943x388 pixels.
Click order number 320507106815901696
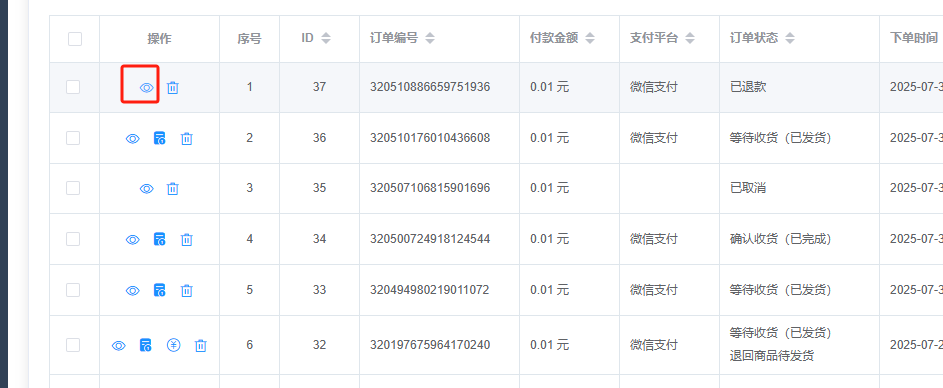click(x=430, y=188)
